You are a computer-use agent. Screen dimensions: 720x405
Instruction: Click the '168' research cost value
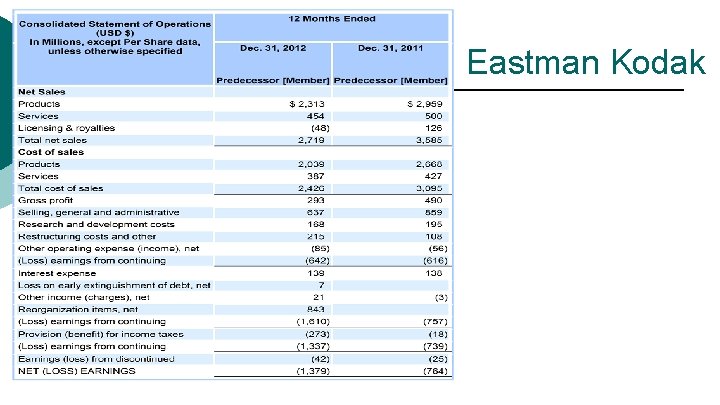(x=315, y=224)
